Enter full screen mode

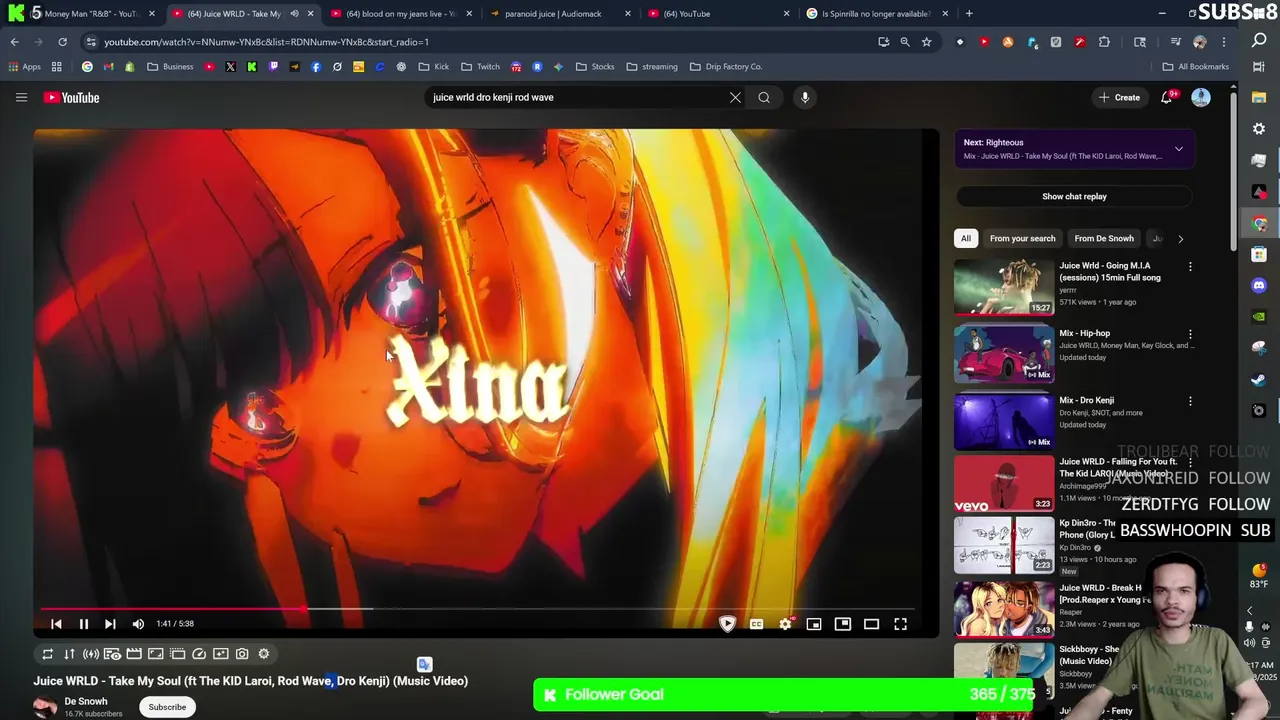pyautogui.click(x=900, y=624)
